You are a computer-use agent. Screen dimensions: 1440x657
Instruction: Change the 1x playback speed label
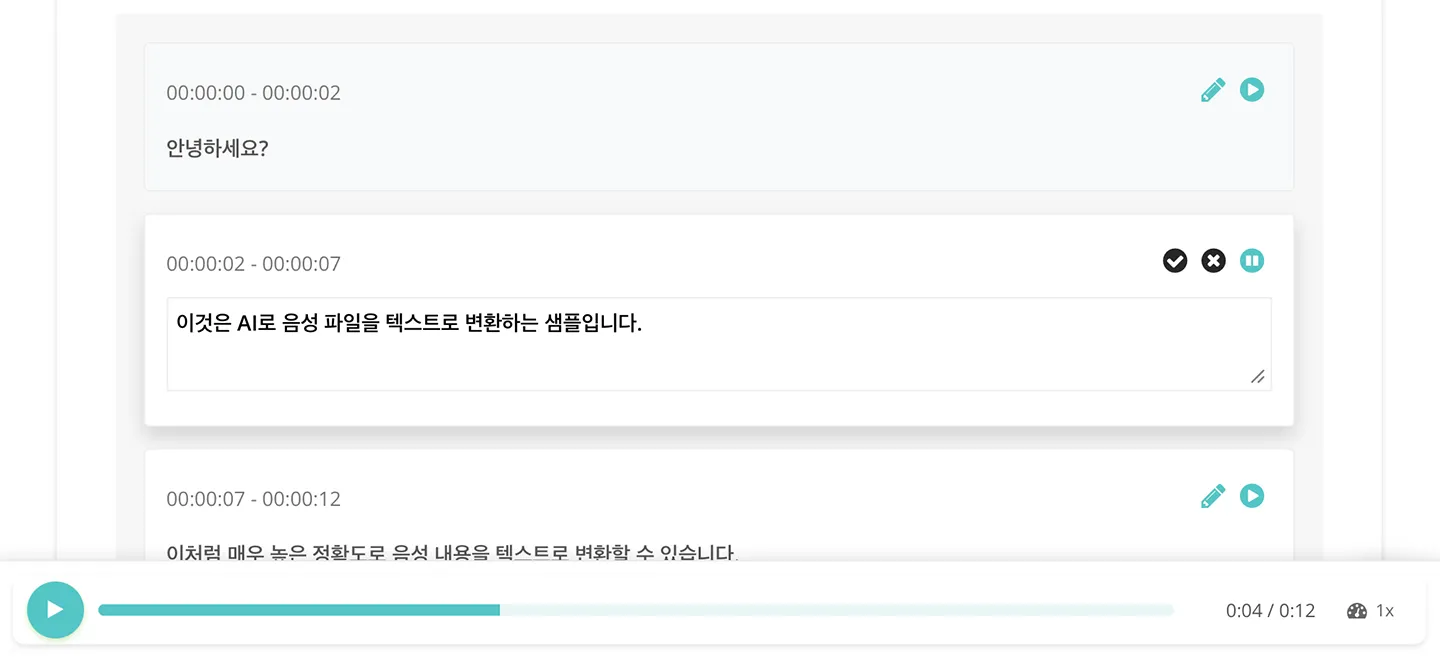[x=1385, y=611]
